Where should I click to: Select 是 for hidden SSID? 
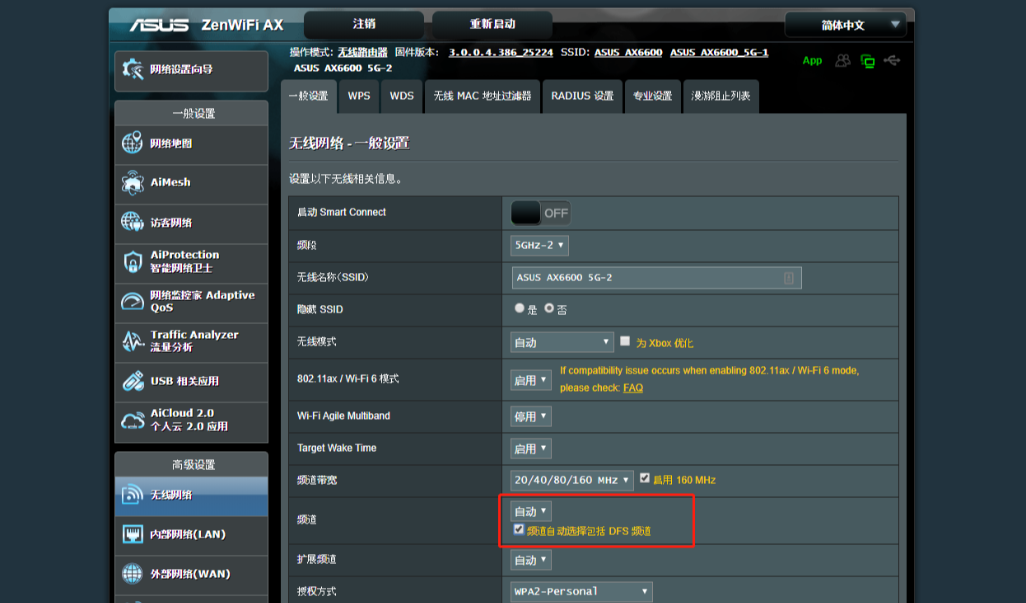[520, 308]
